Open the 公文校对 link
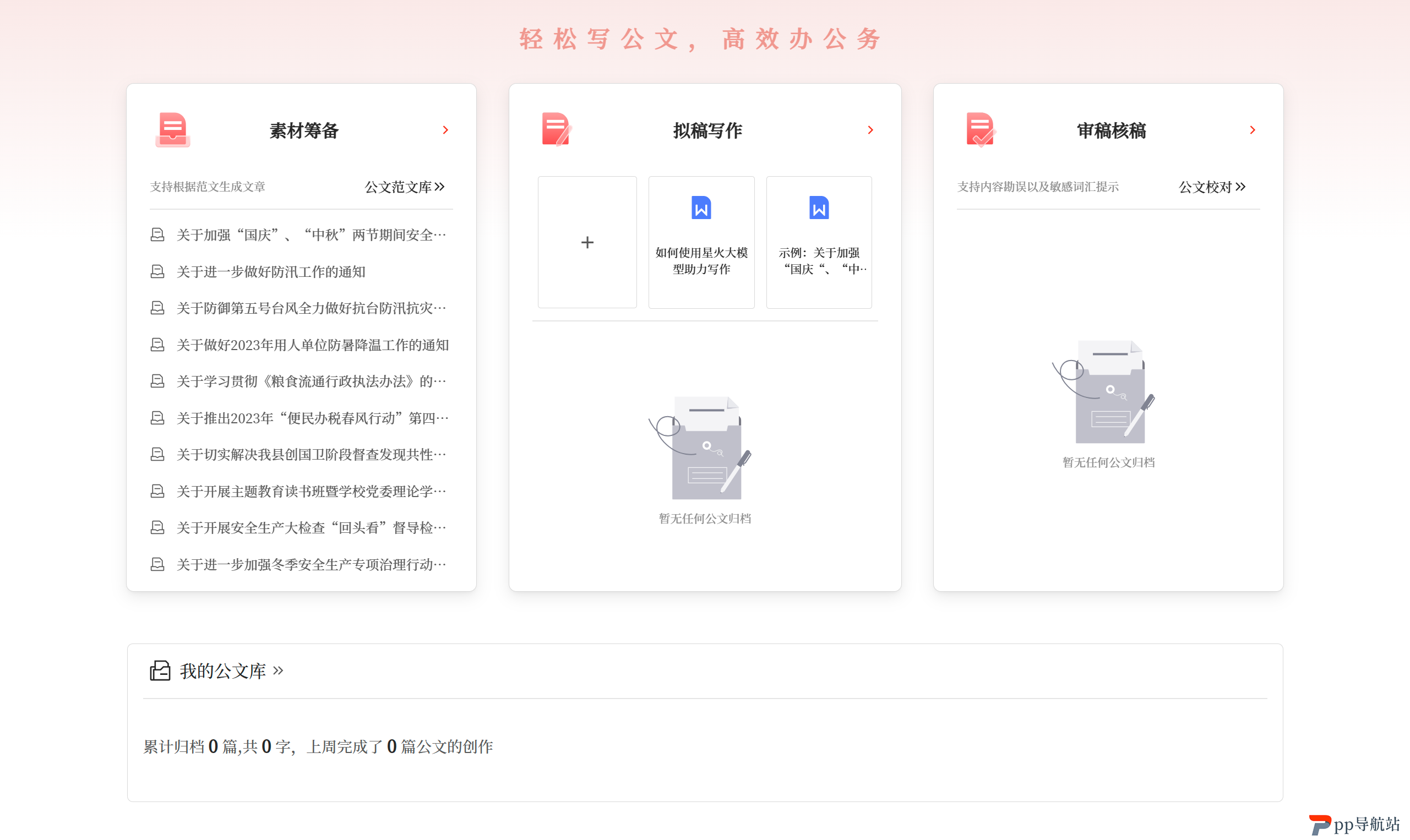This screenshot has width=1410, height=840. [1212, 187]
